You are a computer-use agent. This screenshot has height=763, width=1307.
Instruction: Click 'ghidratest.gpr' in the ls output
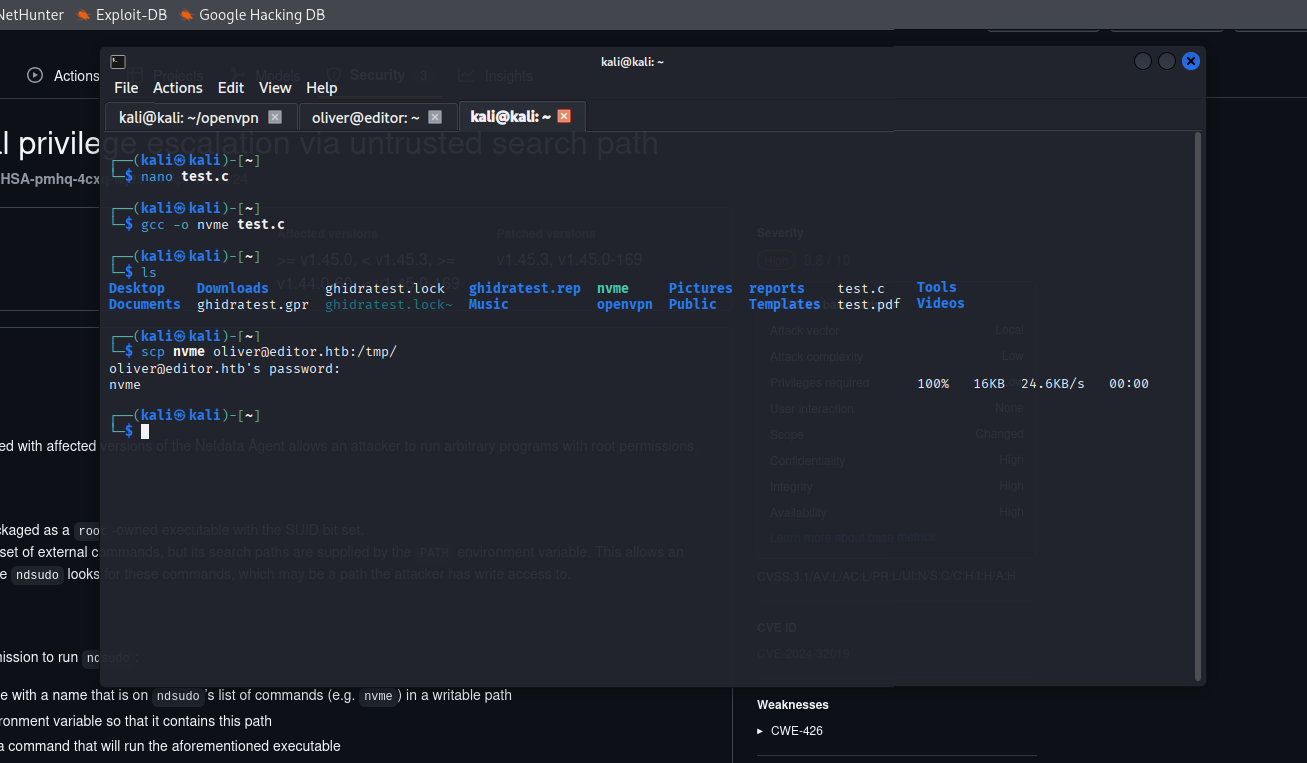(253, 304)
